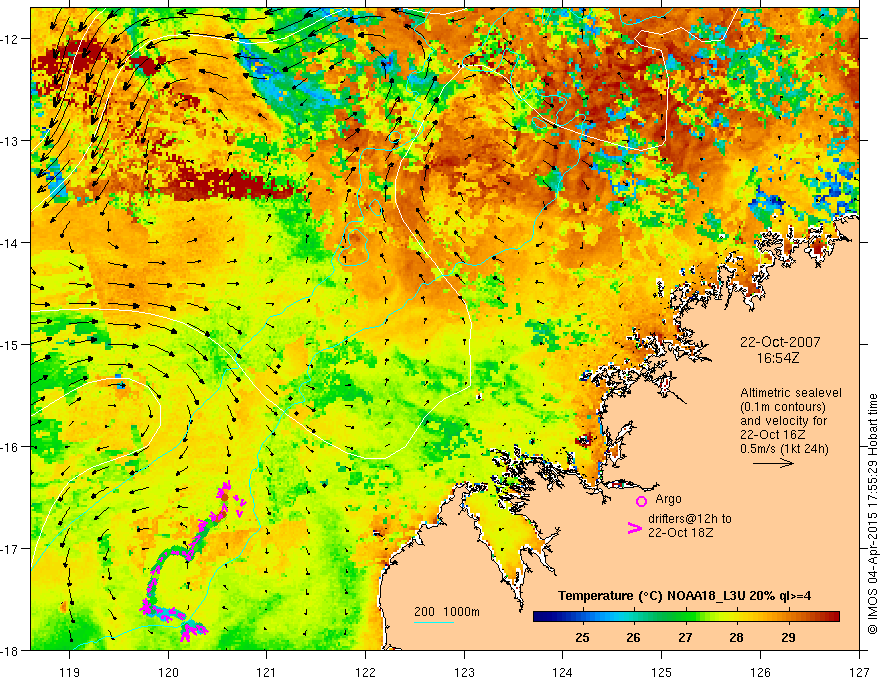Click the '22-Oct 18Z' drifter time text
Viewport: 880px width, 680px height.
pos(681,533)
